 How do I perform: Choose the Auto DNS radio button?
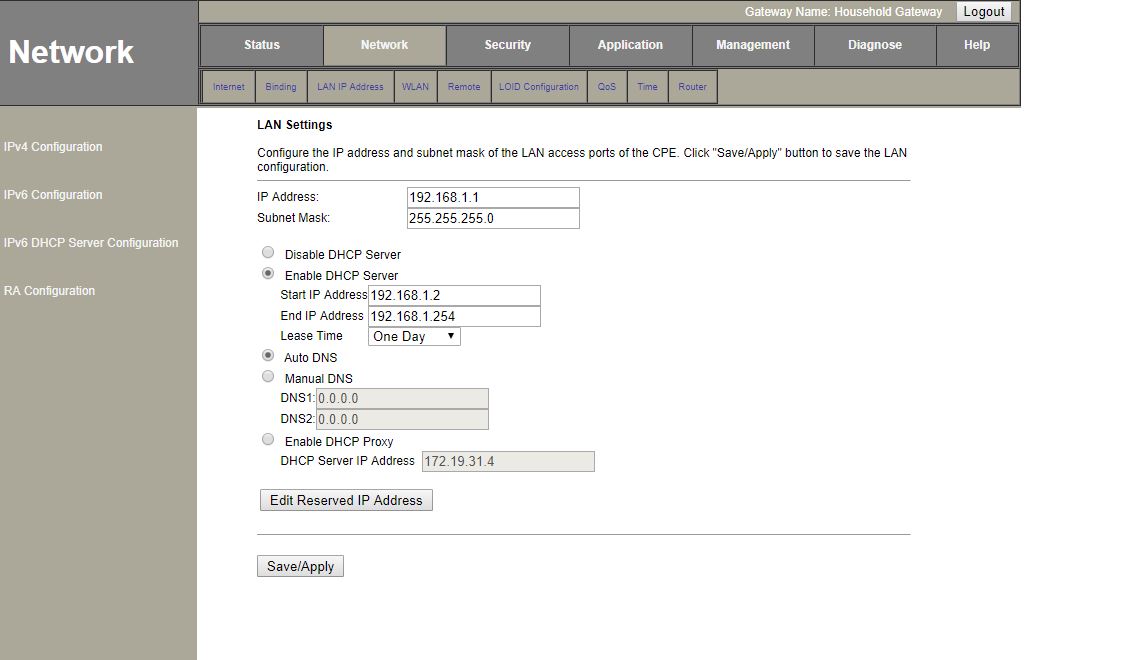pos(268,356)
